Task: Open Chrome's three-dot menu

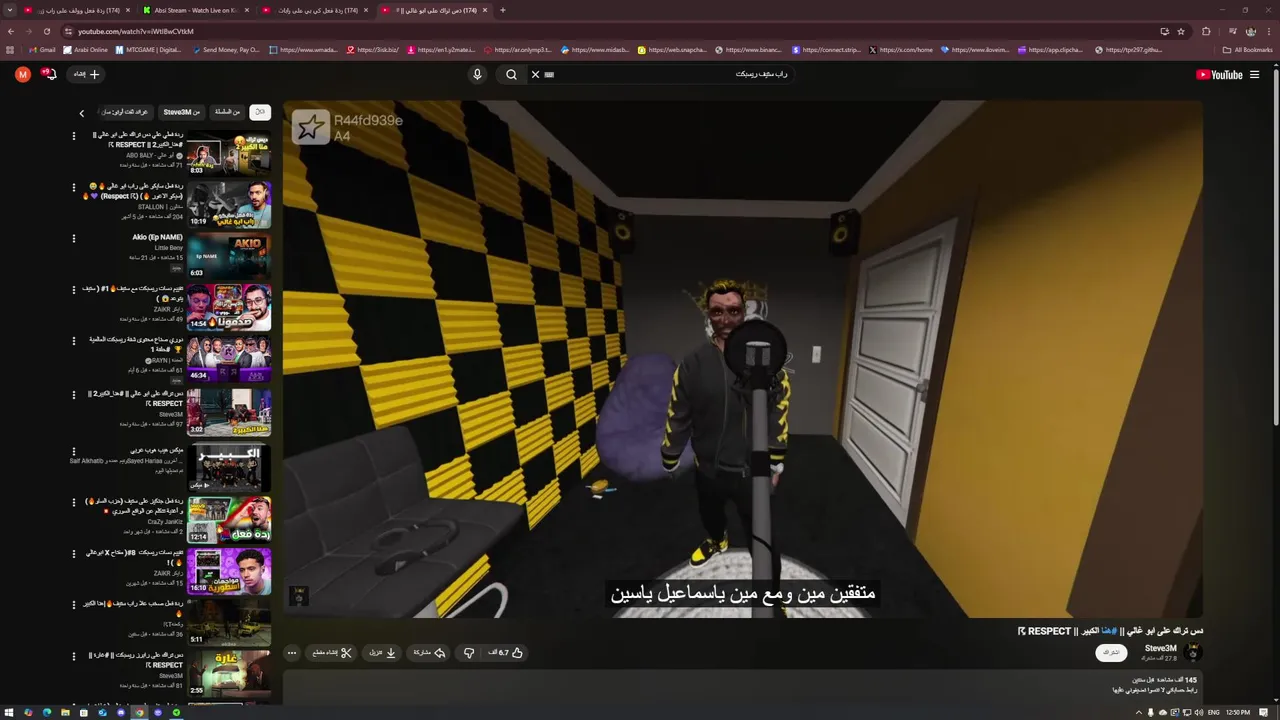Action: coord(1268,31)
